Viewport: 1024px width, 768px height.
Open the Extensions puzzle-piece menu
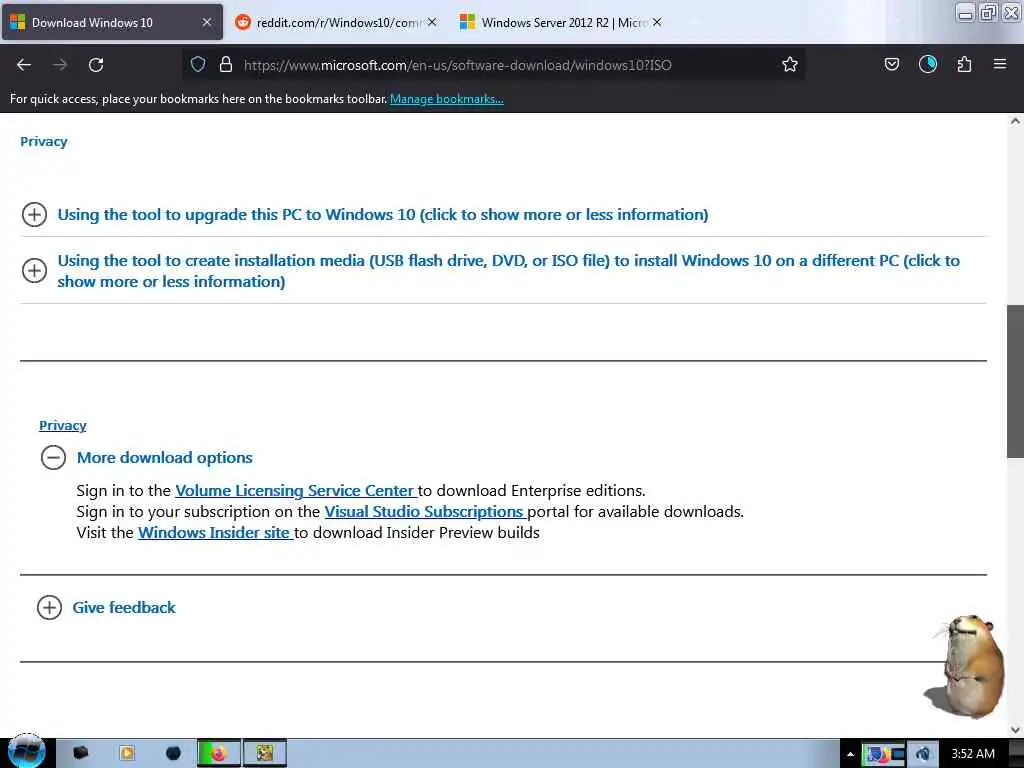tap(964, 64)
